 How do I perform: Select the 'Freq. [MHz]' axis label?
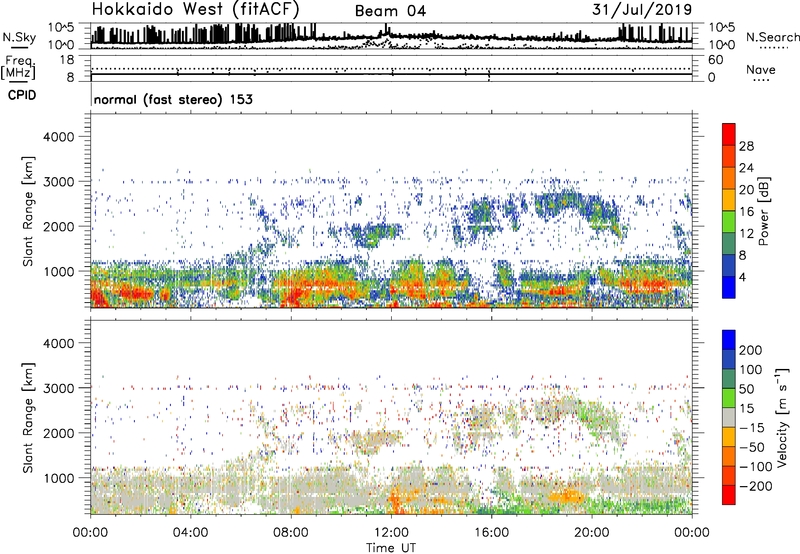click(18, 68)
